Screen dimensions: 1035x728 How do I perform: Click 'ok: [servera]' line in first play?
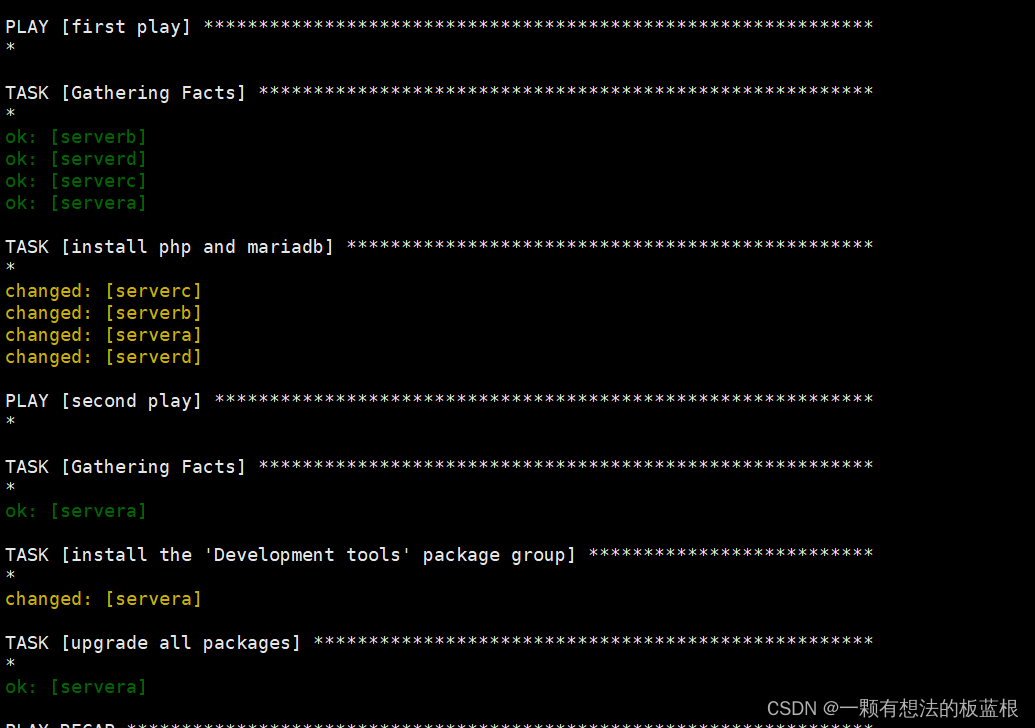[76, 203]
